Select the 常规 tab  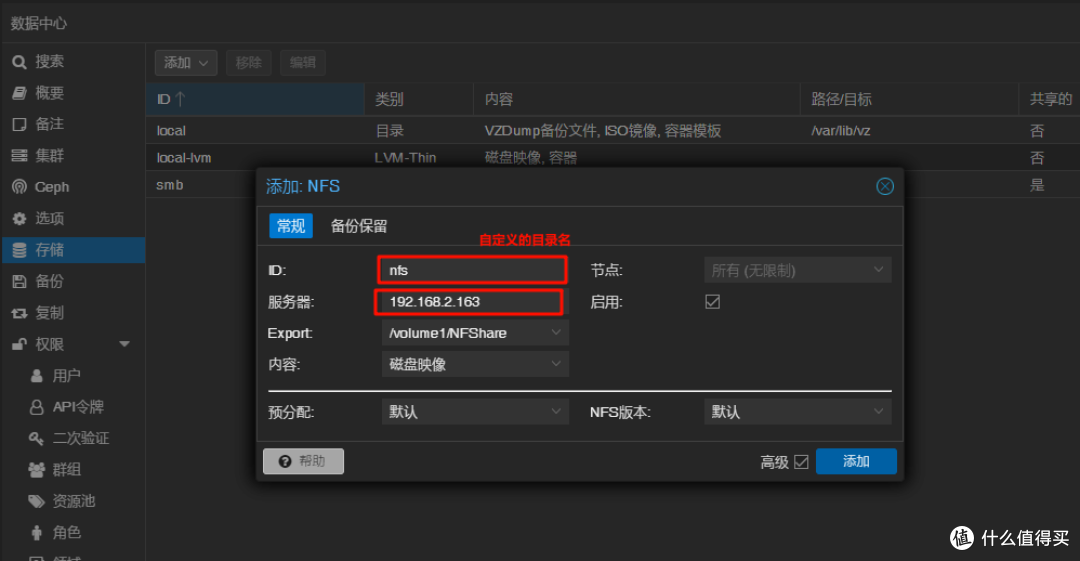coord(291,226)
